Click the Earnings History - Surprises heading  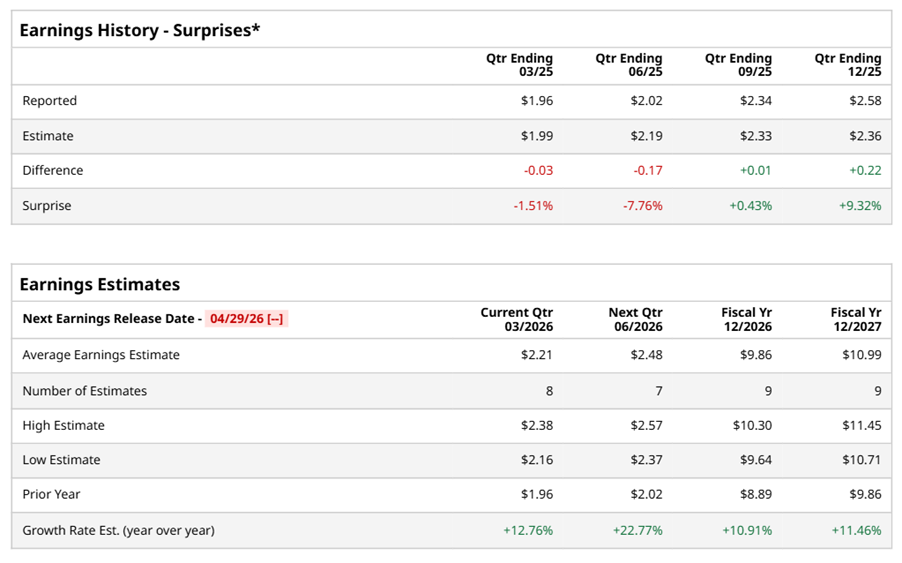pos(140,30)
